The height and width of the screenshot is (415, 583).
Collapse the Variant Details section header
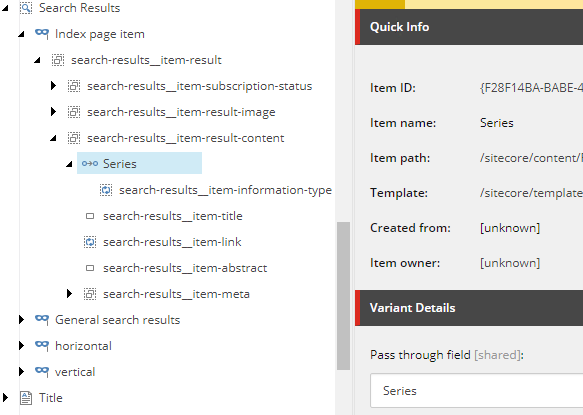[x=469, y=308]
